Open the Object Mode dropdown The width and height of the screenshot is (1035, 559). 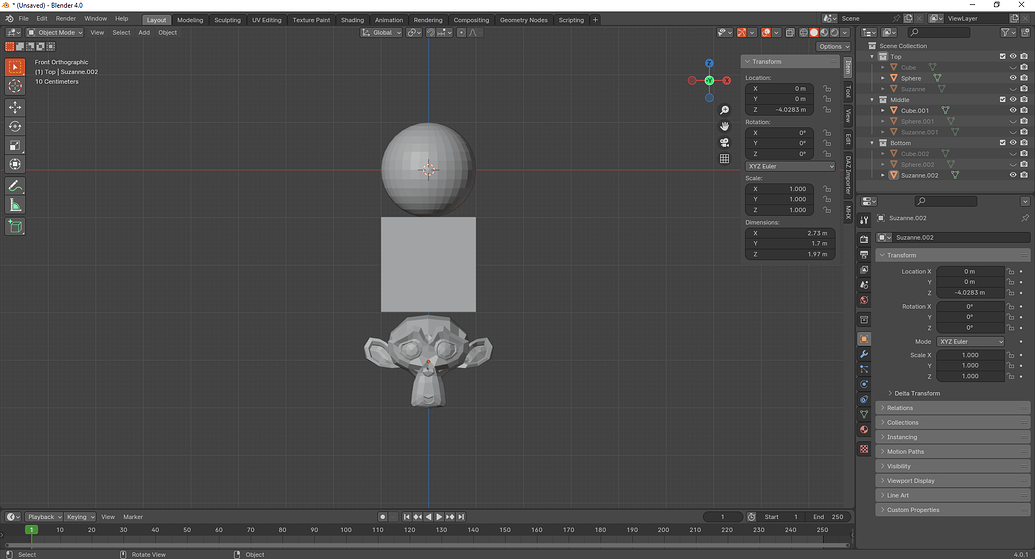pyautogui.click(x=55, y=32)
